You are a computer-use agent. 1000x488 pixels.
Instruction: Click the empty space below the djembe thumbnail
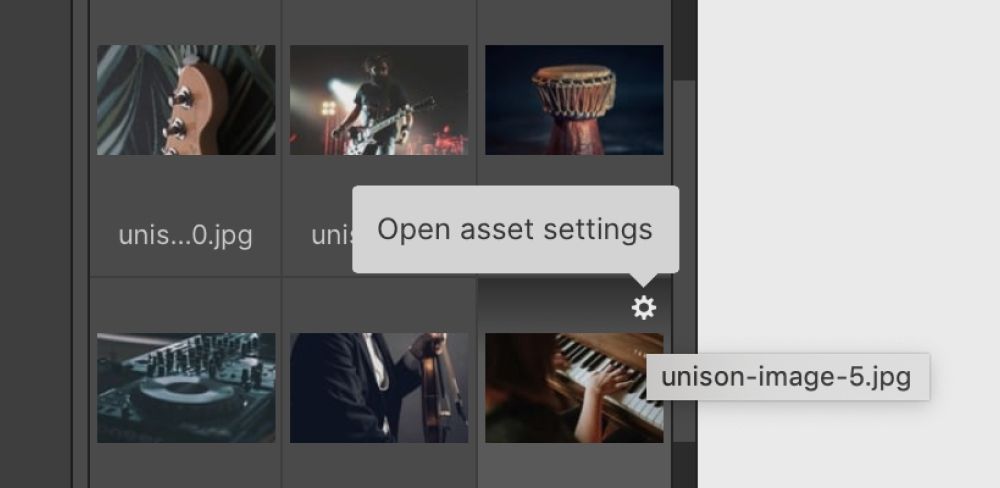point(574,170)
